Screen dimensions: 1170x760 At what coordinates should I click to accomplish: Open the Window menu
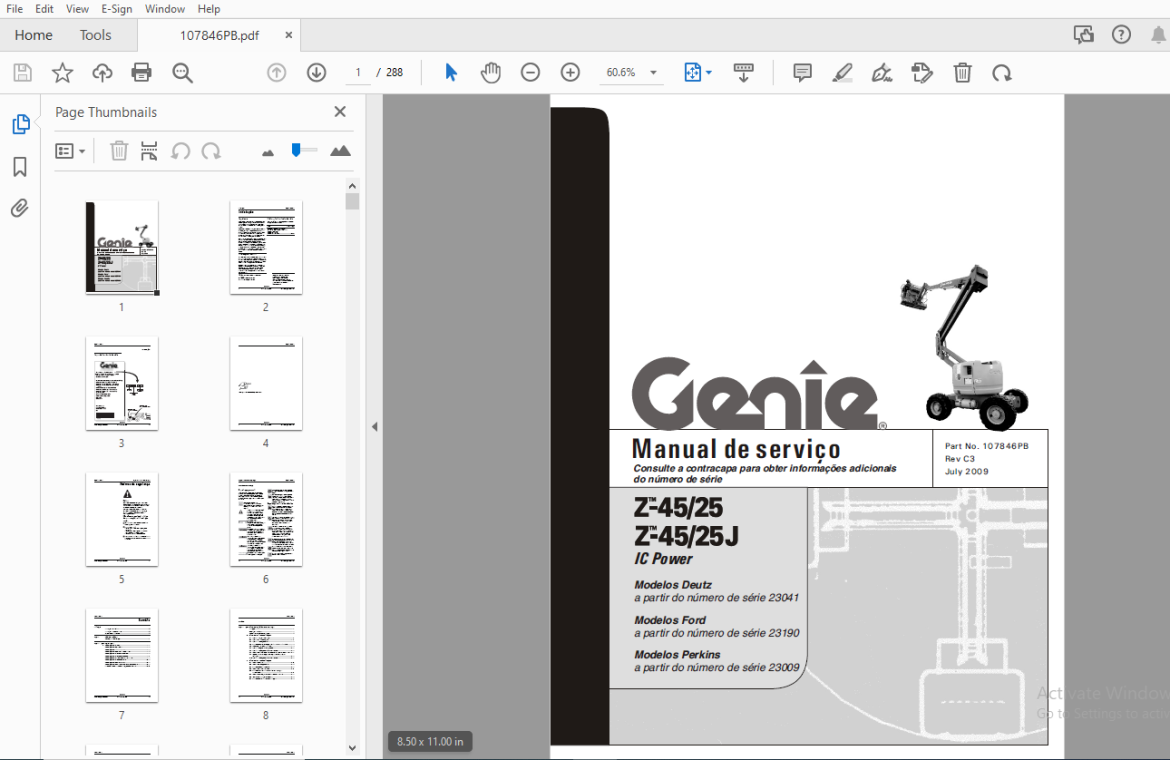165,9
